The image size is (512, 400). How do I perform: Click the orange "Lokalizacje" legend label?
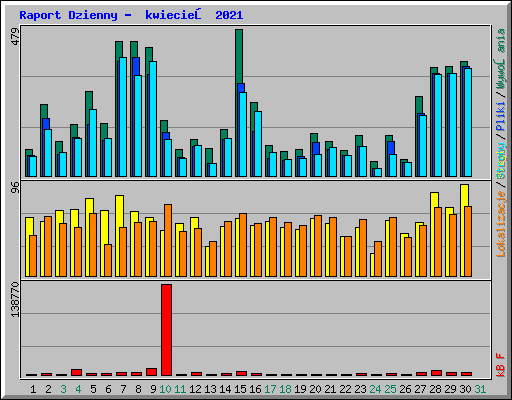[501, 224]
